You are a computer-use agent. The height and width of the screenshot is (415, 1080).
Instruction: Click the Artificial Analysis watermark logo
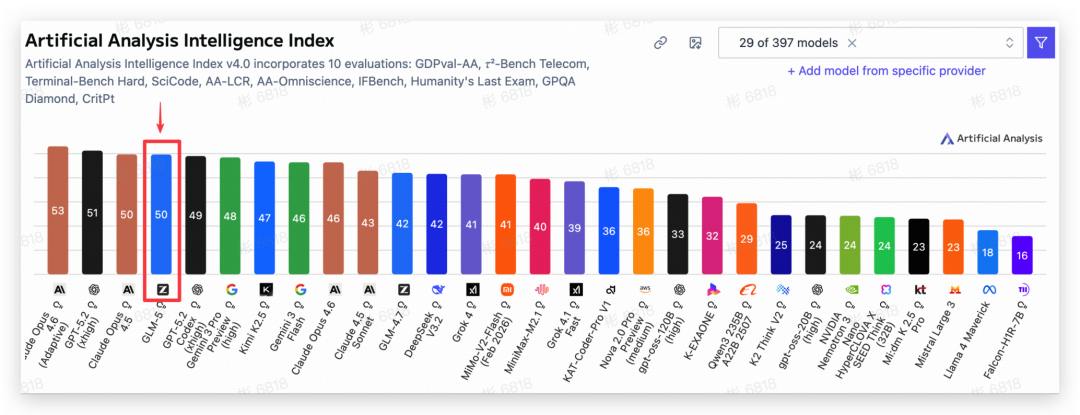tap(991, 139)
